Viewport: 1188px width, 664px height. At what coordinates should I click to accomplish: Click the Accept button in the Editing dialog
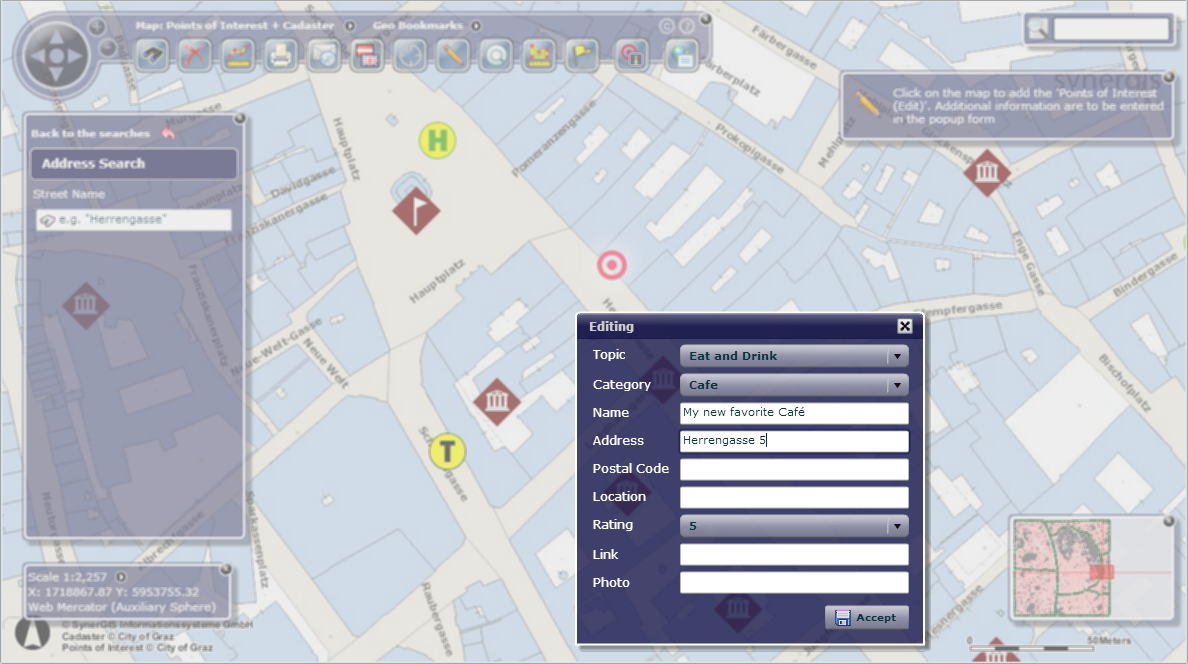coord(866,617)
